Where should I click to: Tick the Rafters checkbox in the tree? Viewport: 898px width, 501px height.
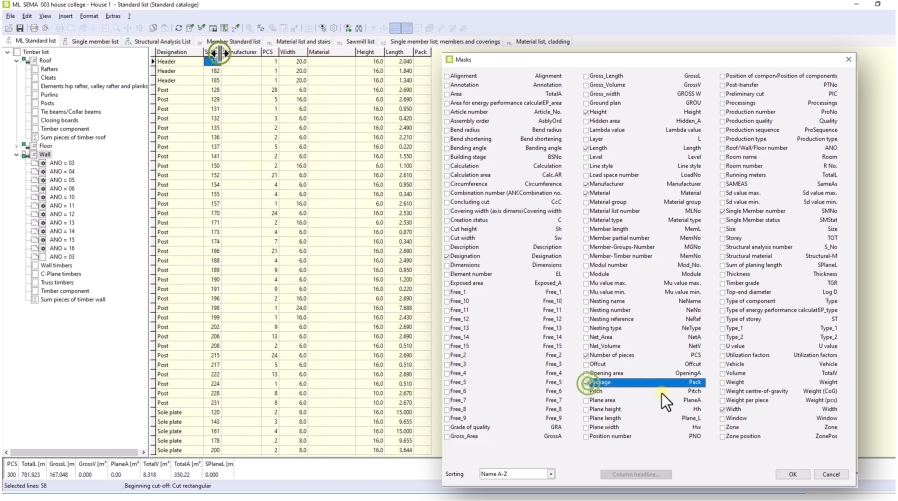pyautogui.click(x=35, y=69)
